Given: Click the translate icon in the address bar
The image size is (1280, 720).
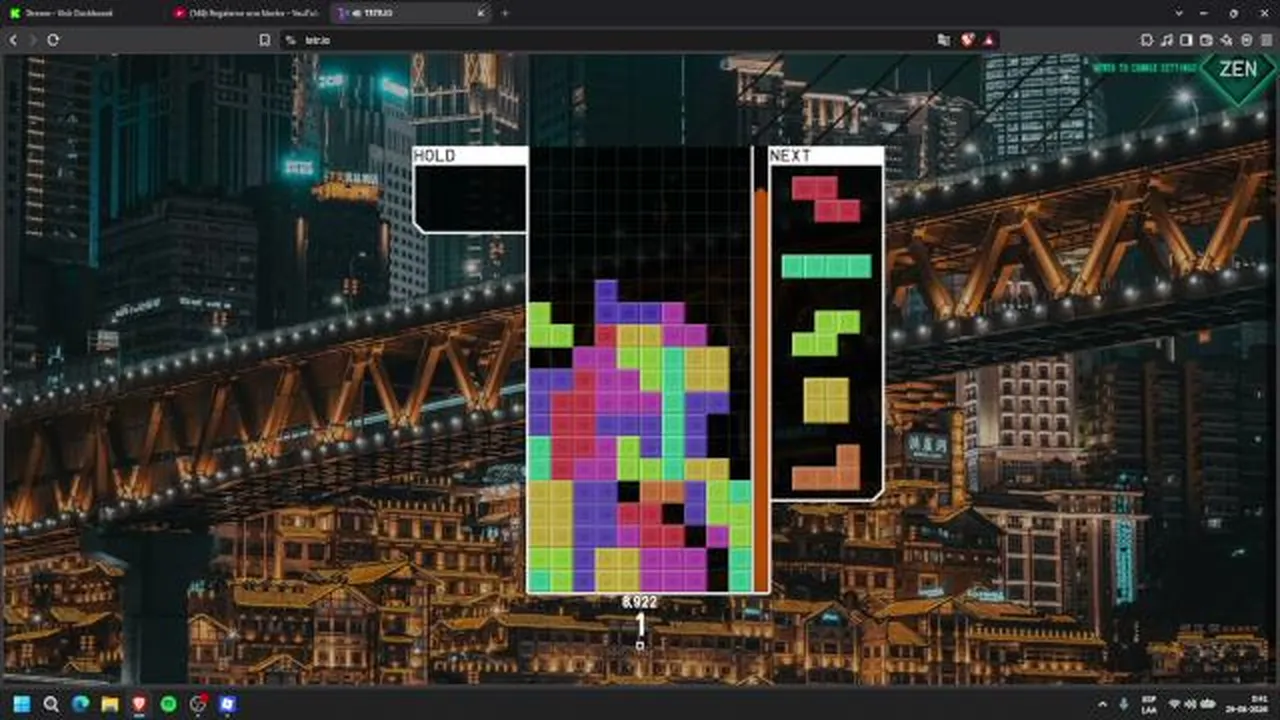Looking at the screenshot, I should click(944, 40).
